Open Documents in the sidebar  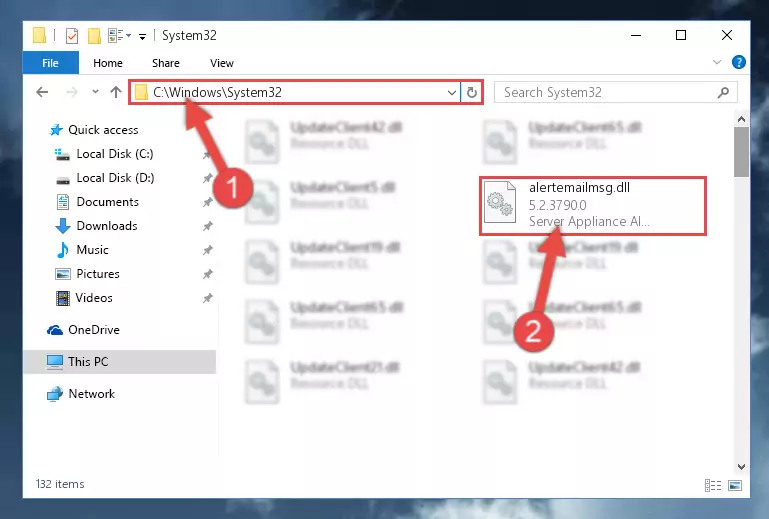pyautogui.click(x=98, y=202)
